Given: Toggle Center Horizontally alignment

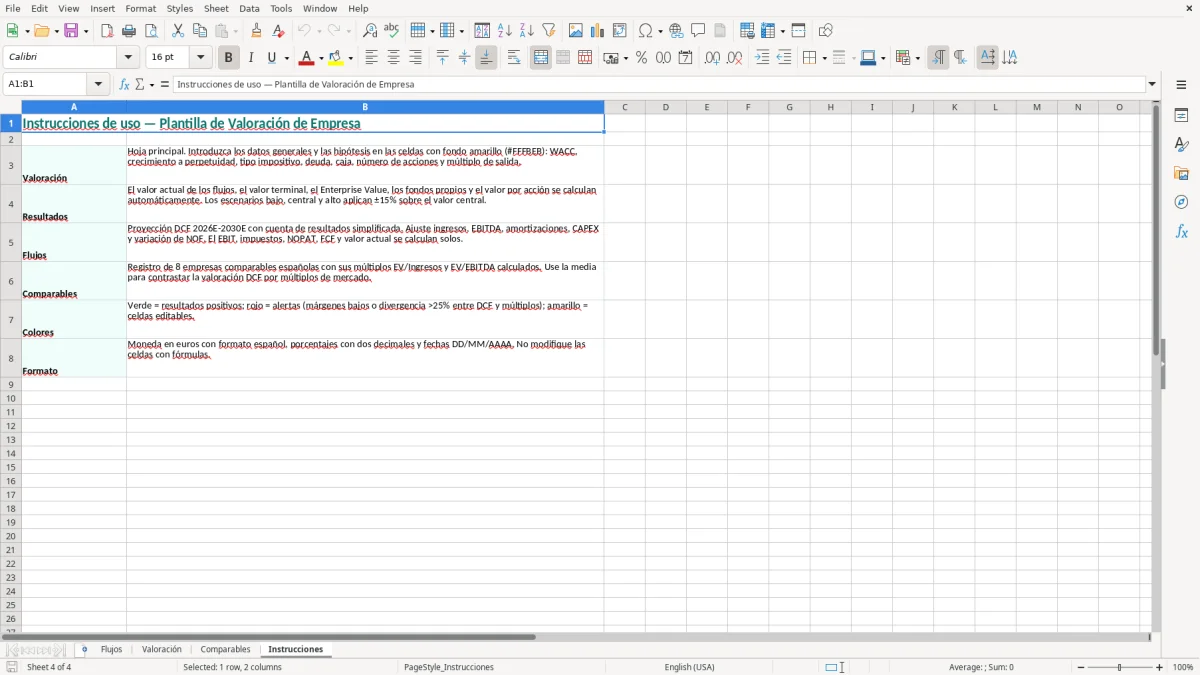Looking at the screenshot, I should [393, 58].
